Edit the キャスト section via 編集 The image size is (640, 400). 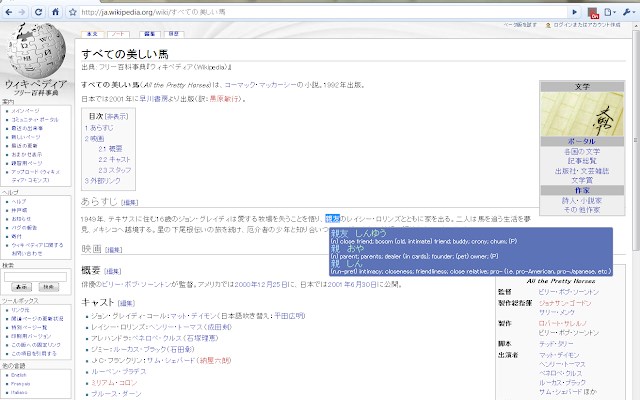(x=126, y=303)
